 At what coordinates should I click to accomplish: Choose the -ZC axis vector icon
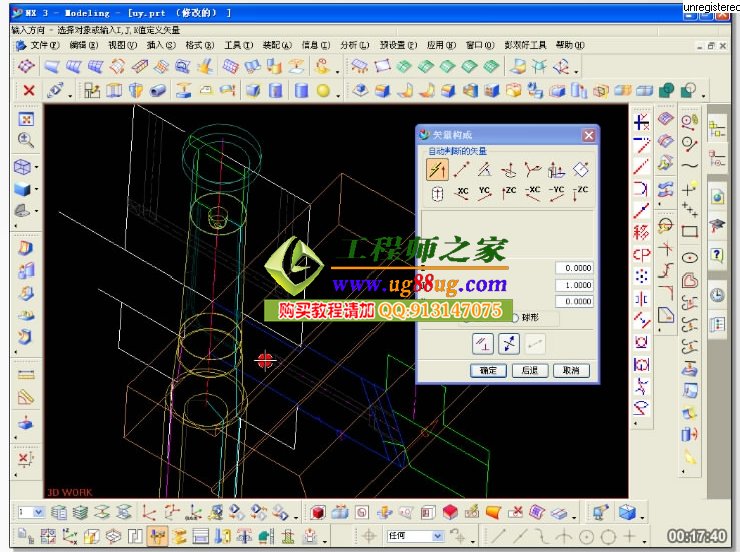click(x=581, y=194)
